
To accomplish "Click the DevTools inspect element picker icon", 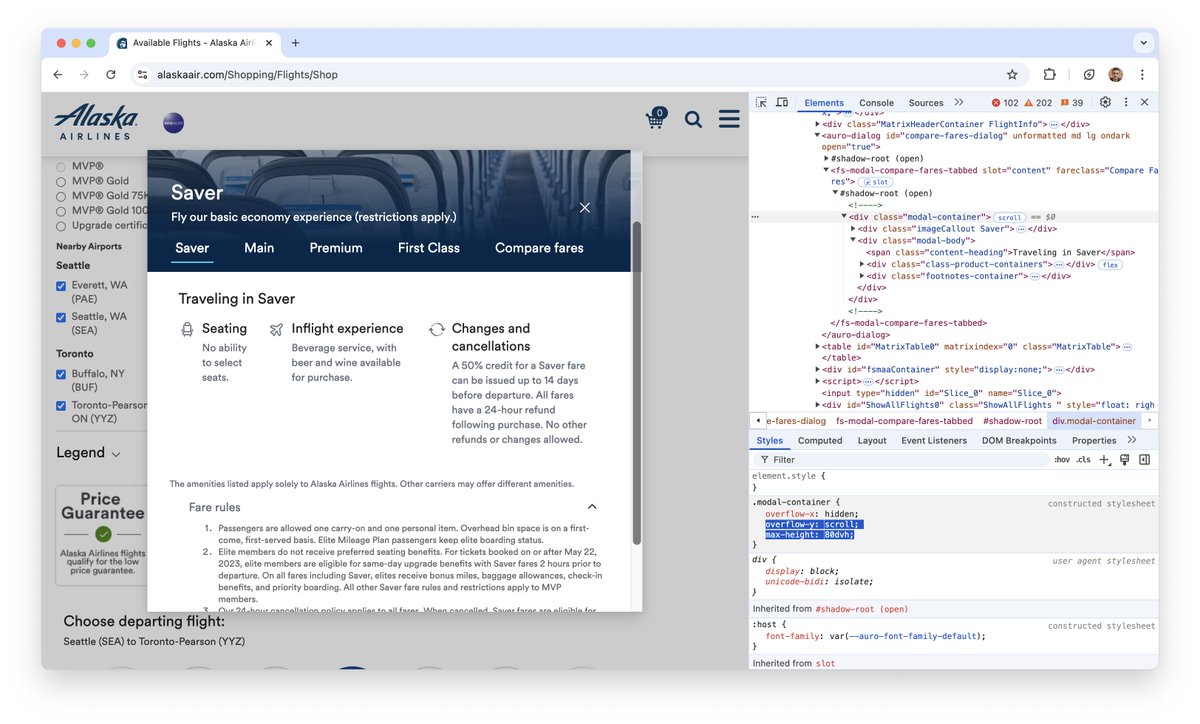I will 761,102.
